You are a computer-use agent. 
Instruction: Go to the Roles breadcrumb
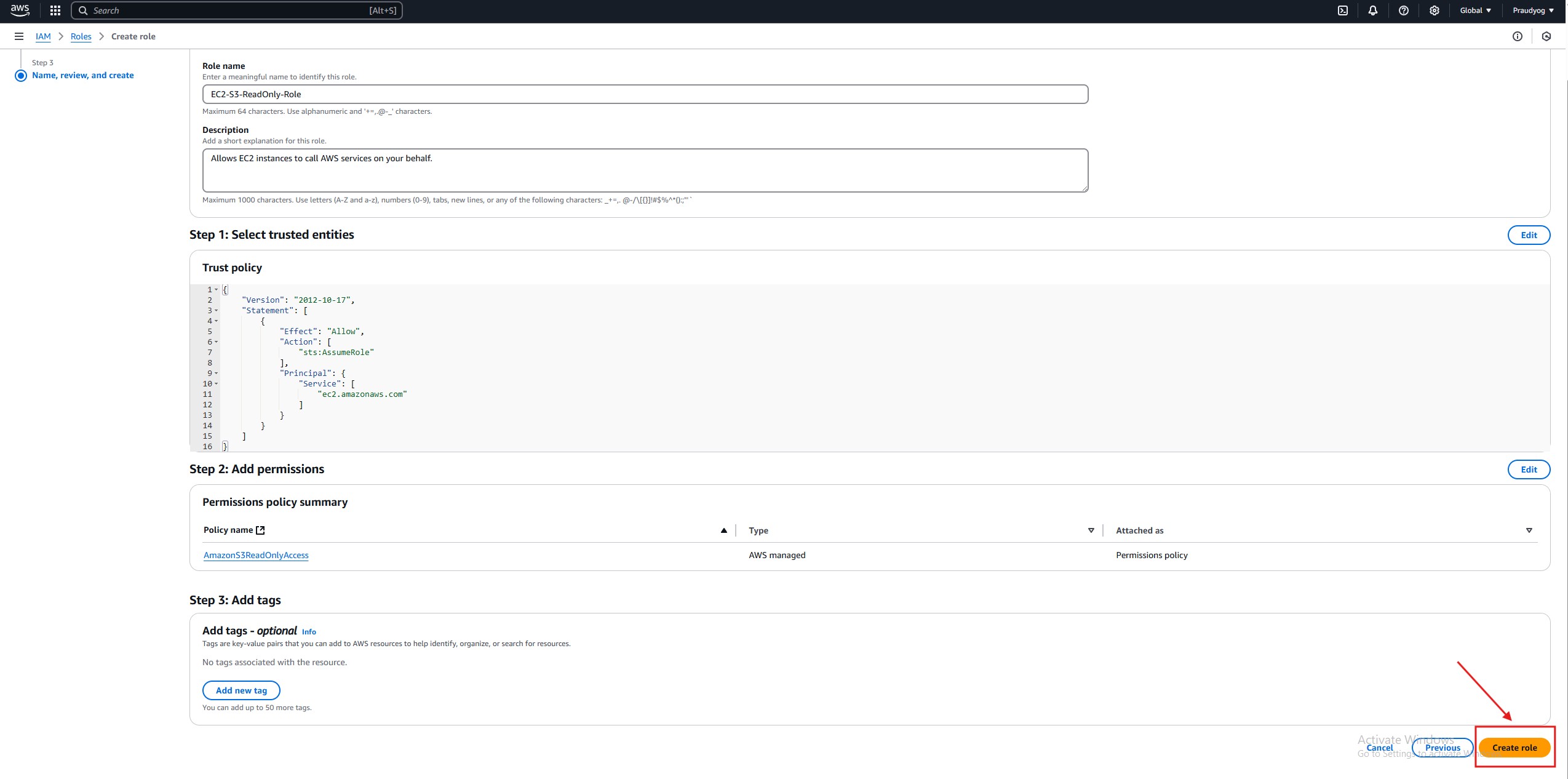tap(81, 36)
